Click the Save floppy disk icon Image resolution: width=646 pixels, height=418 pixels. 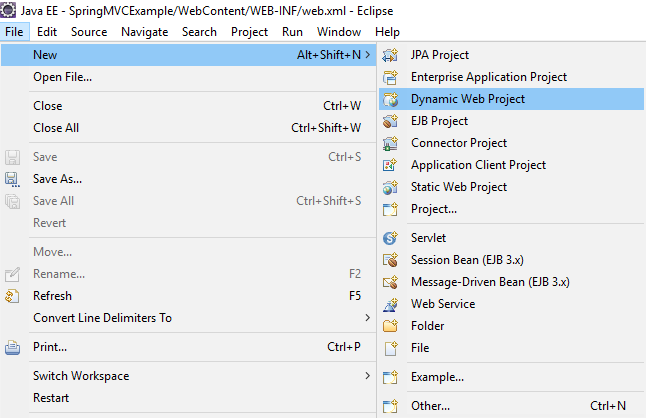(12, 157)
